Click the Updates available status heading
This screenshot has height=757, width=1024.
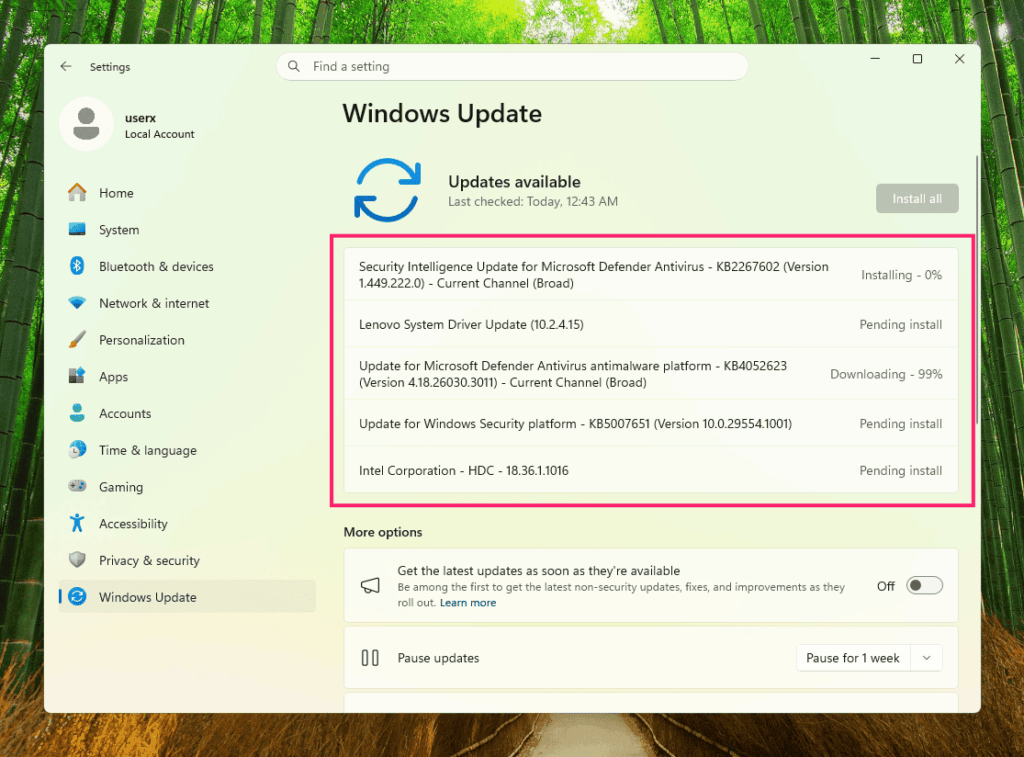[x=514, y=182]
